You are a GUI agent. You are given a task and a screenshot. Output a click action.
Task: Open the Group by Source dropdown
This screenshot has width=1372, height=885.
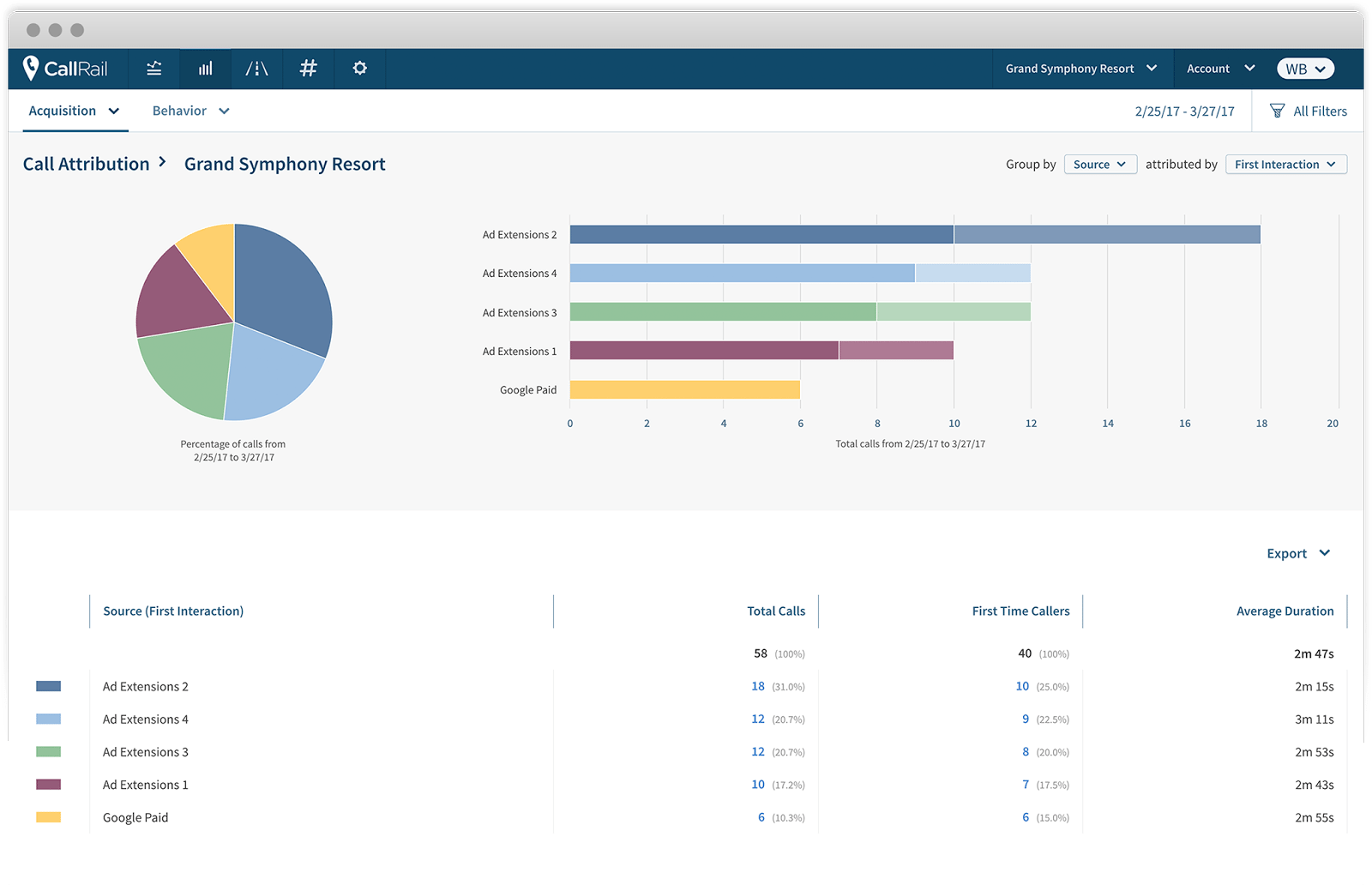click(1100, 165)
